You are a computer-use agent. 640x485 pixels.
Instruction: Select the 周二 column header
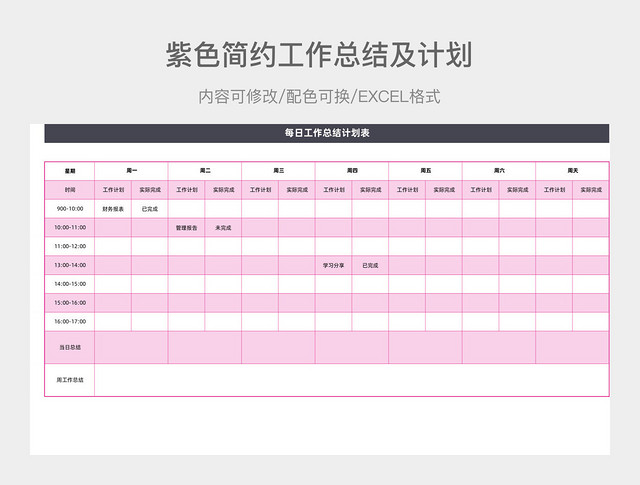click(205, 171)
